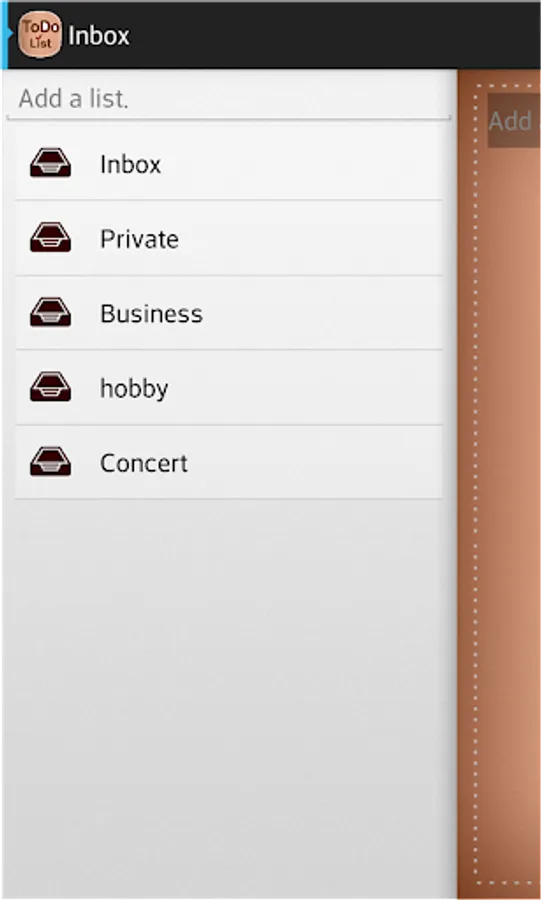Screen dimensions: 541x900
Task: Click the underline beneath Add a list
Action: (229, 118)
